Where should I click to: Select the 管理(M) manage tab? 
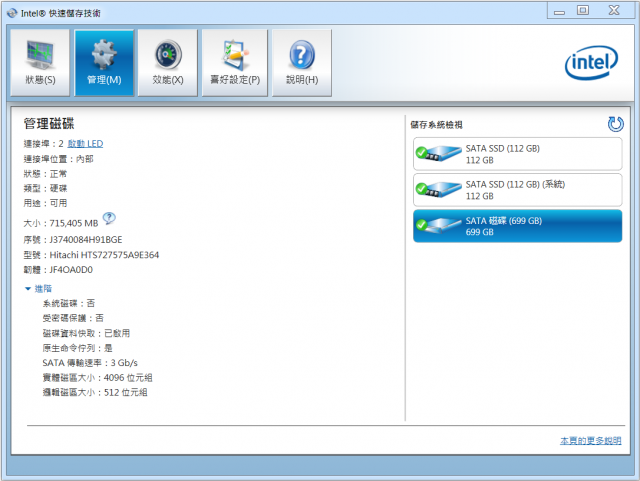point(104,63)
